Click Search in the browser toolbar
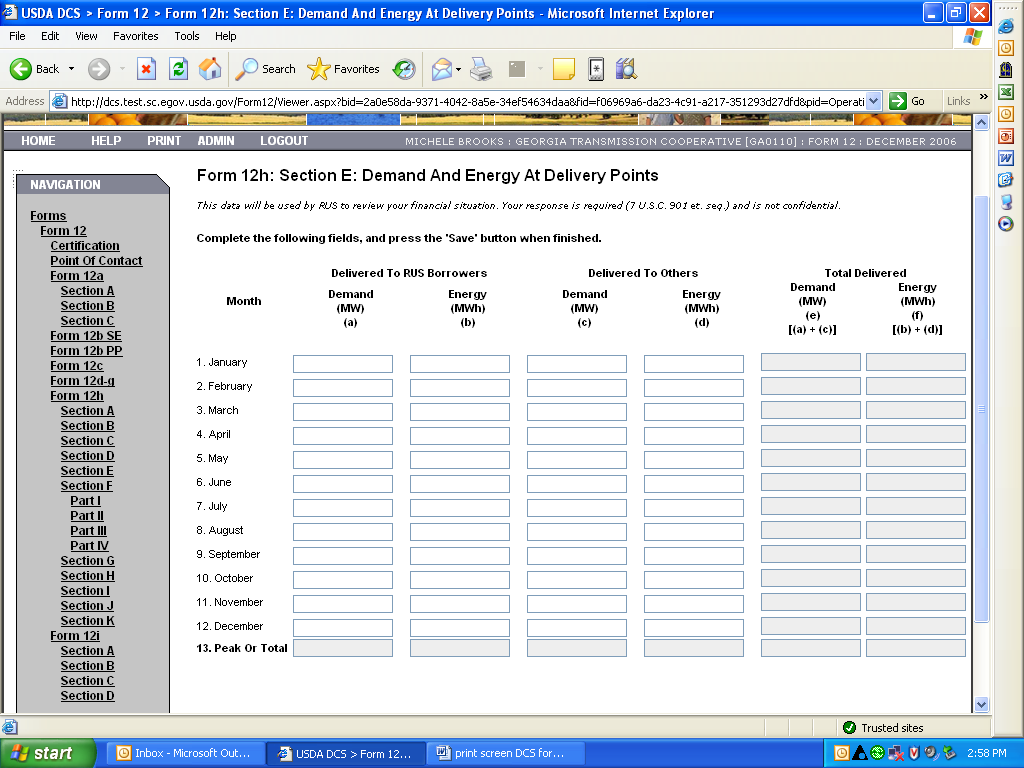 coord(266,69)
